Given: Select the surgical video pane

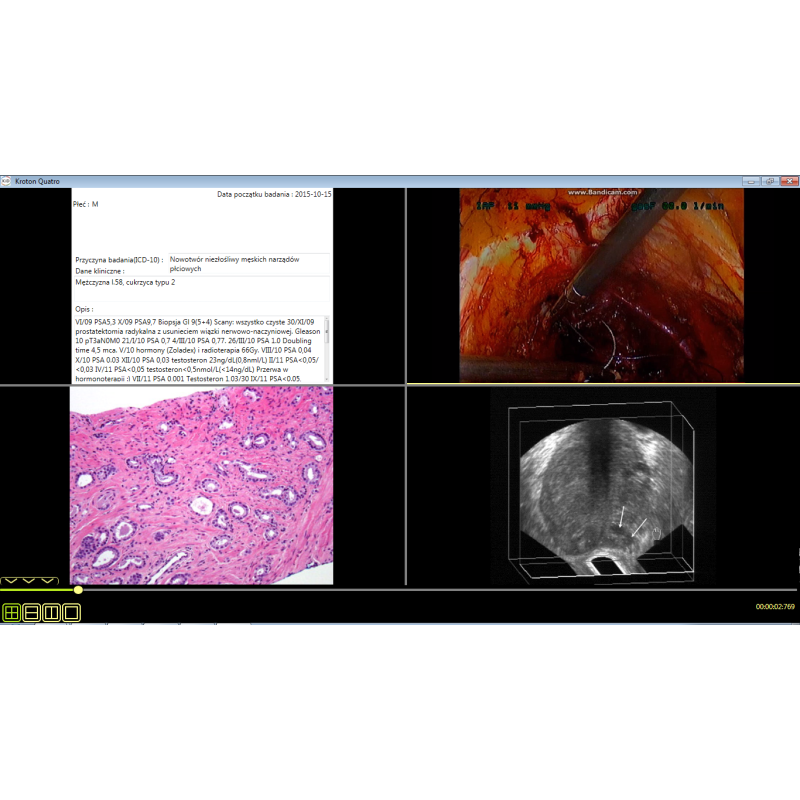Looking at the screenshot, I should [602, 285].
